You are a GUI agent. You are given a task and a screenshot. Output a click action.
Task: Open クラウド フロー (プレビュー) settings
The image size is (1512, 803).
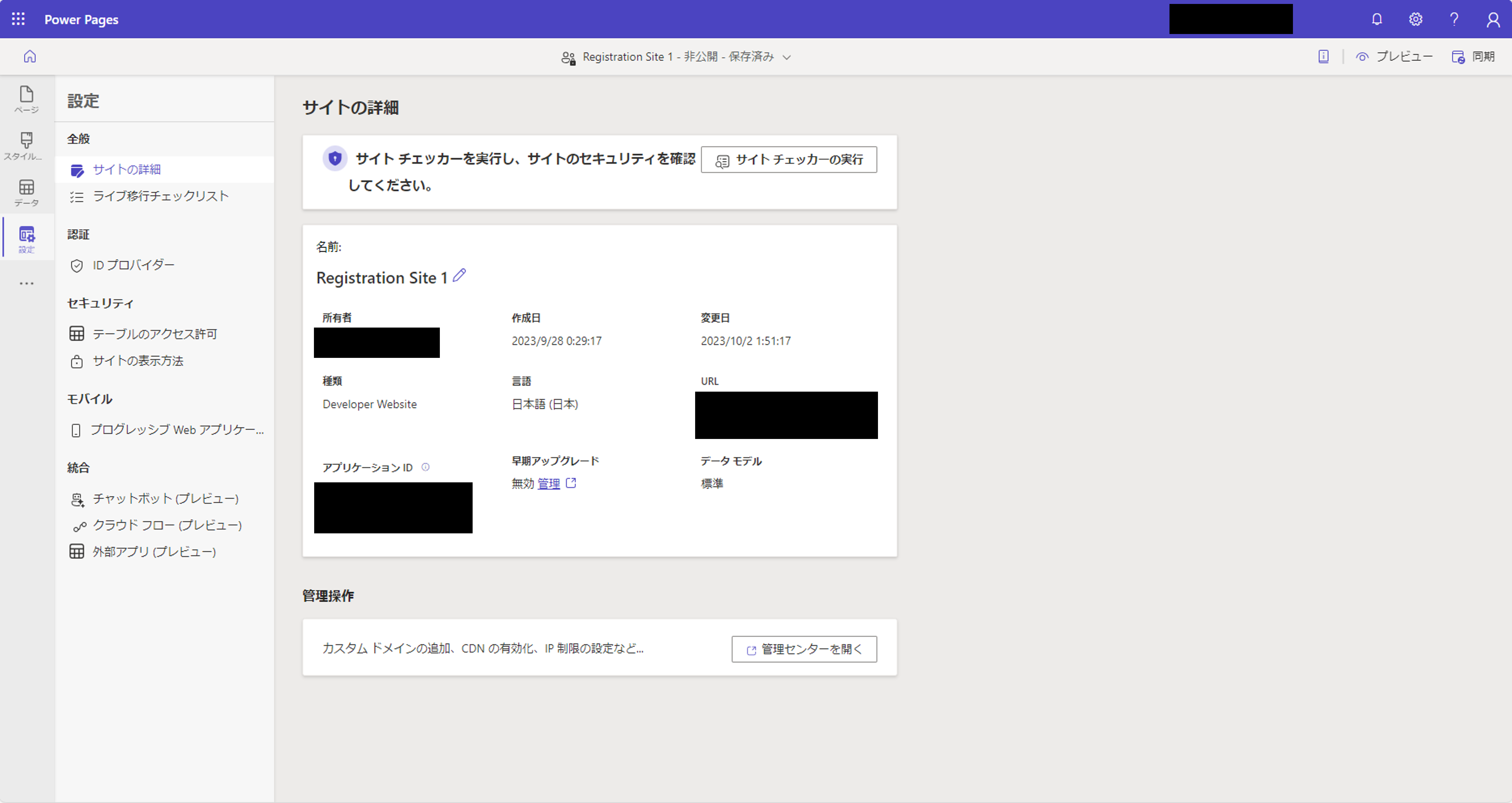point(164,525)
